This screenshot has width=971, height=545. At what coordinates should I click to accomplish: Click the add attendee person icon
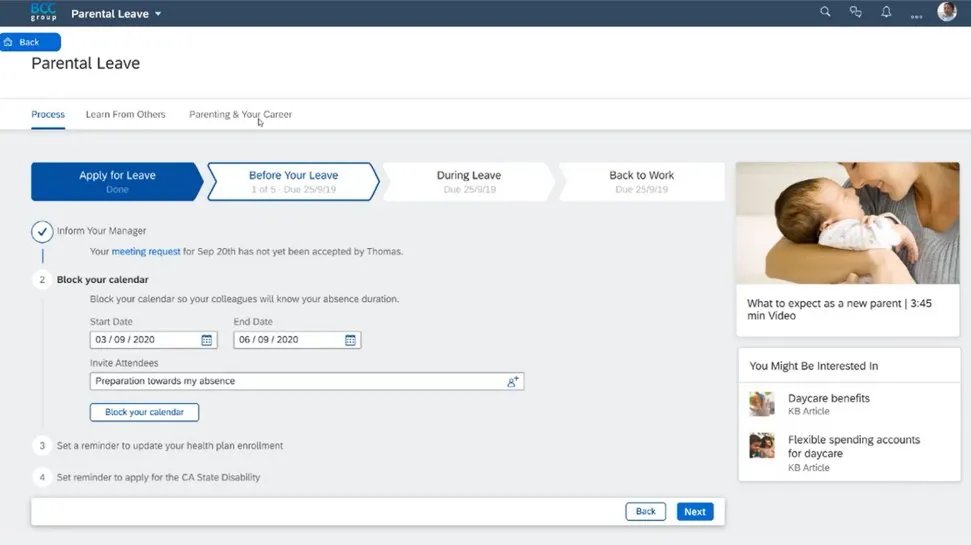click(513, 381)
